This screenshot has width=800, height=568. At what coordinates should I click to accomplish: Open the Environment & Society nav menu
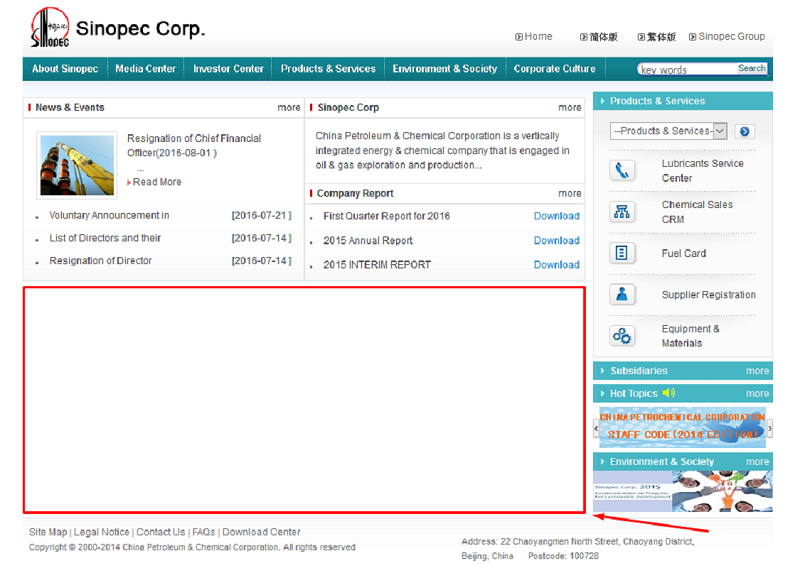444,69
